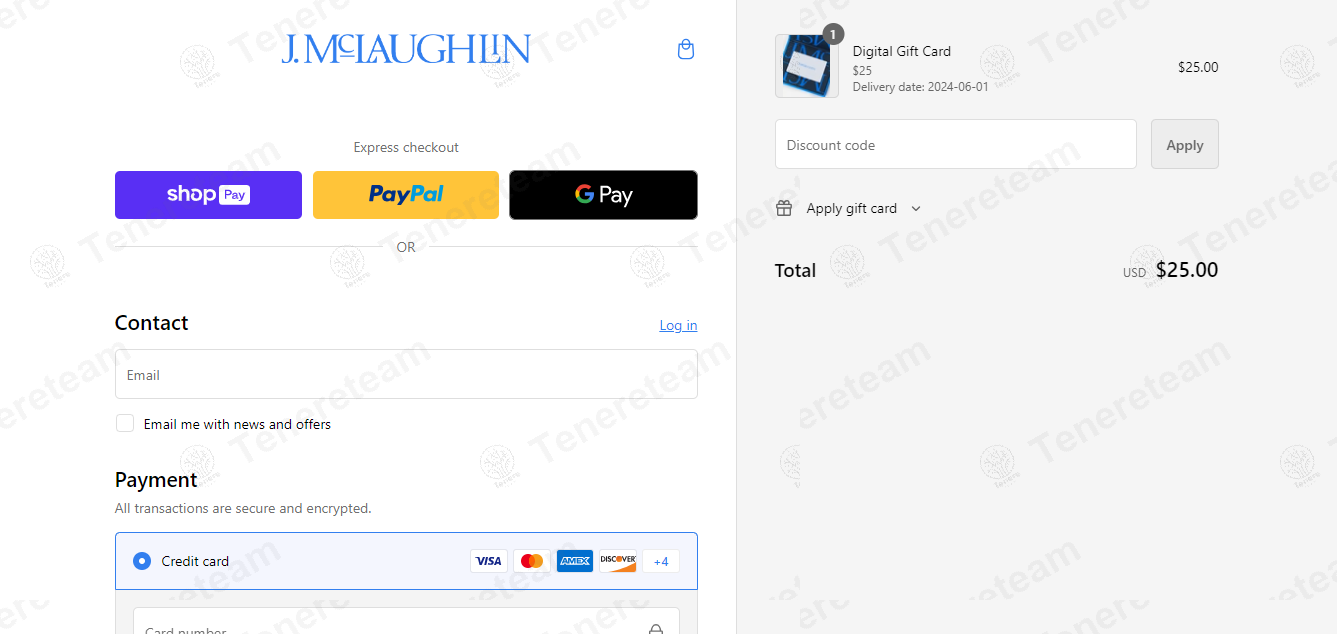Click the Discover card icon
Screen dimensions: 1337x634
tap(618, 561)
